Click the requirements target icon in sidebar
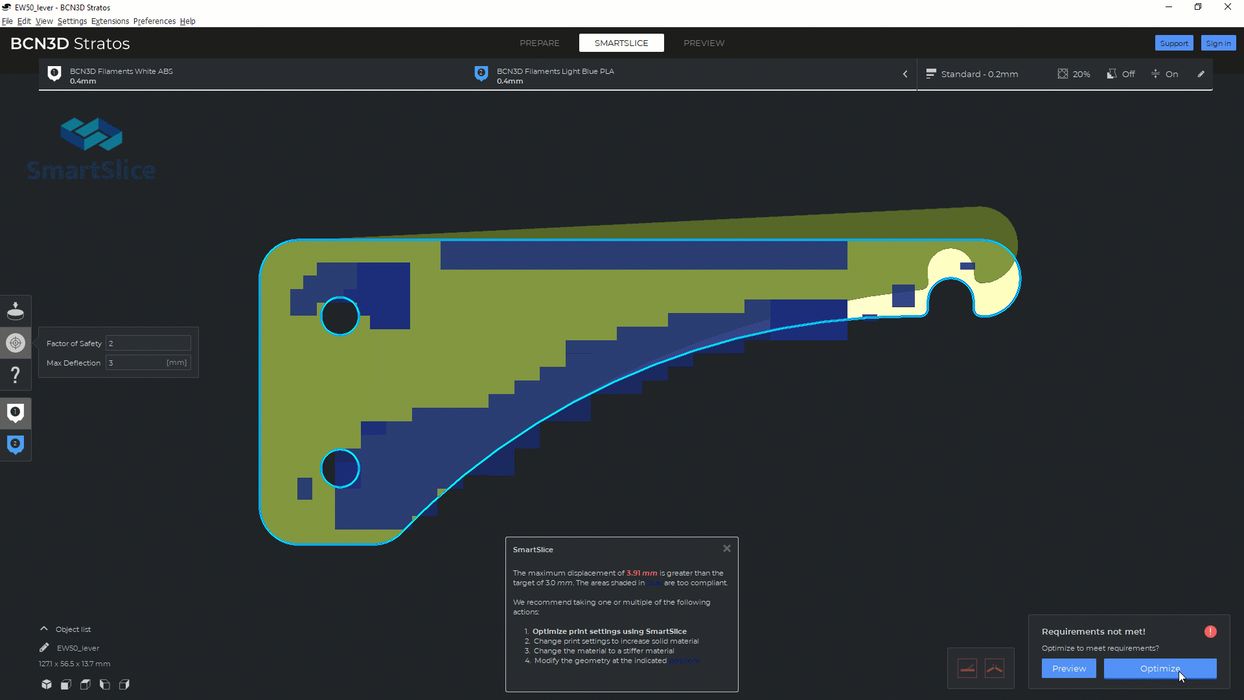The width and height of the screenshot is (1244, 700). click(15, 343)
